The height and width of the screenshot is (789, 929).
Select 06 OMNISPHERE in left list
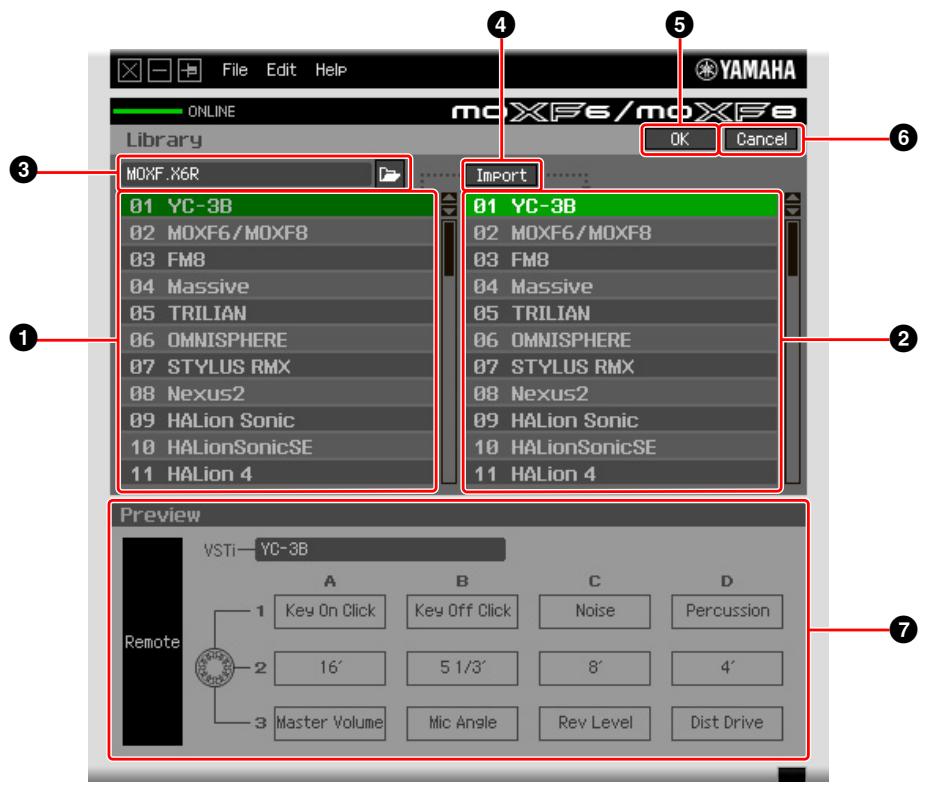pyautogui.click(x=277, y=339)
